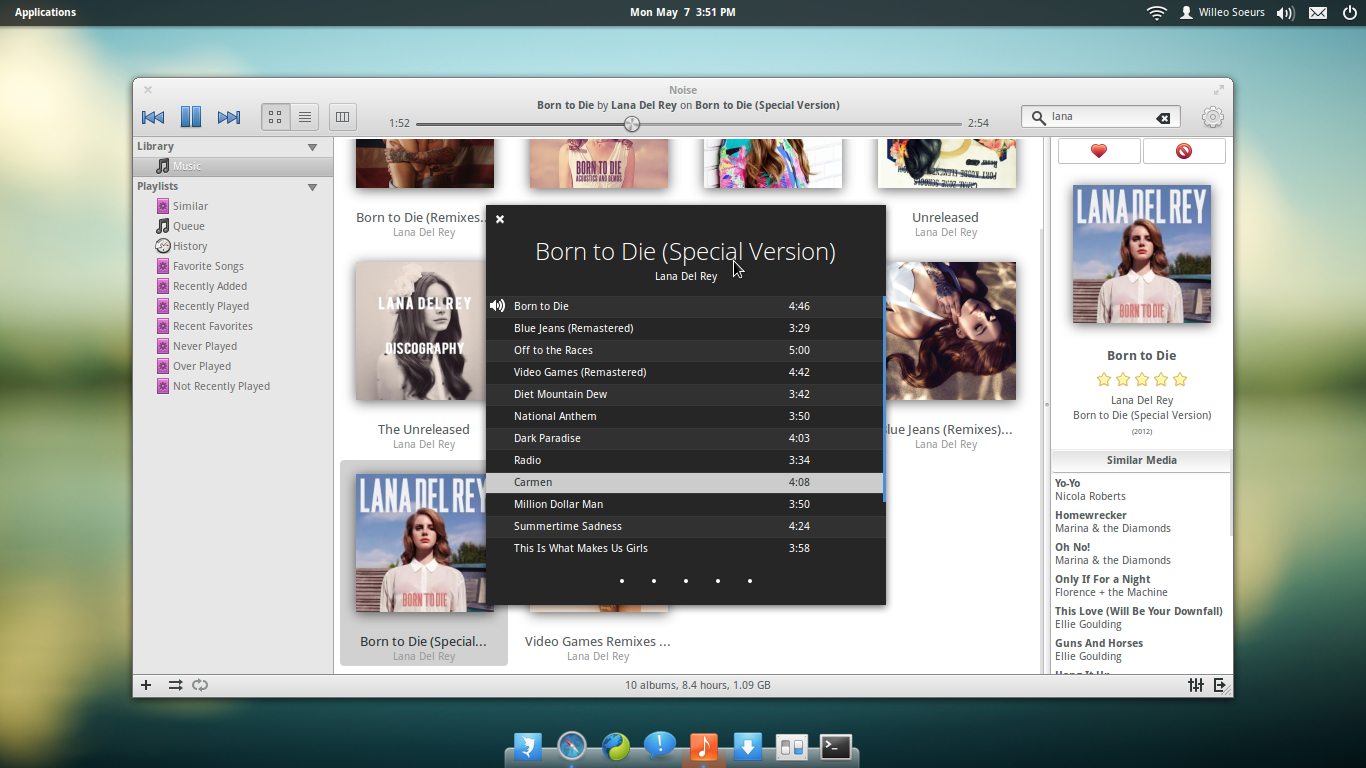This screenshot has width=1366, height=768.
Task: Click in the 'lana' search field
Action: coord(1100,117)
